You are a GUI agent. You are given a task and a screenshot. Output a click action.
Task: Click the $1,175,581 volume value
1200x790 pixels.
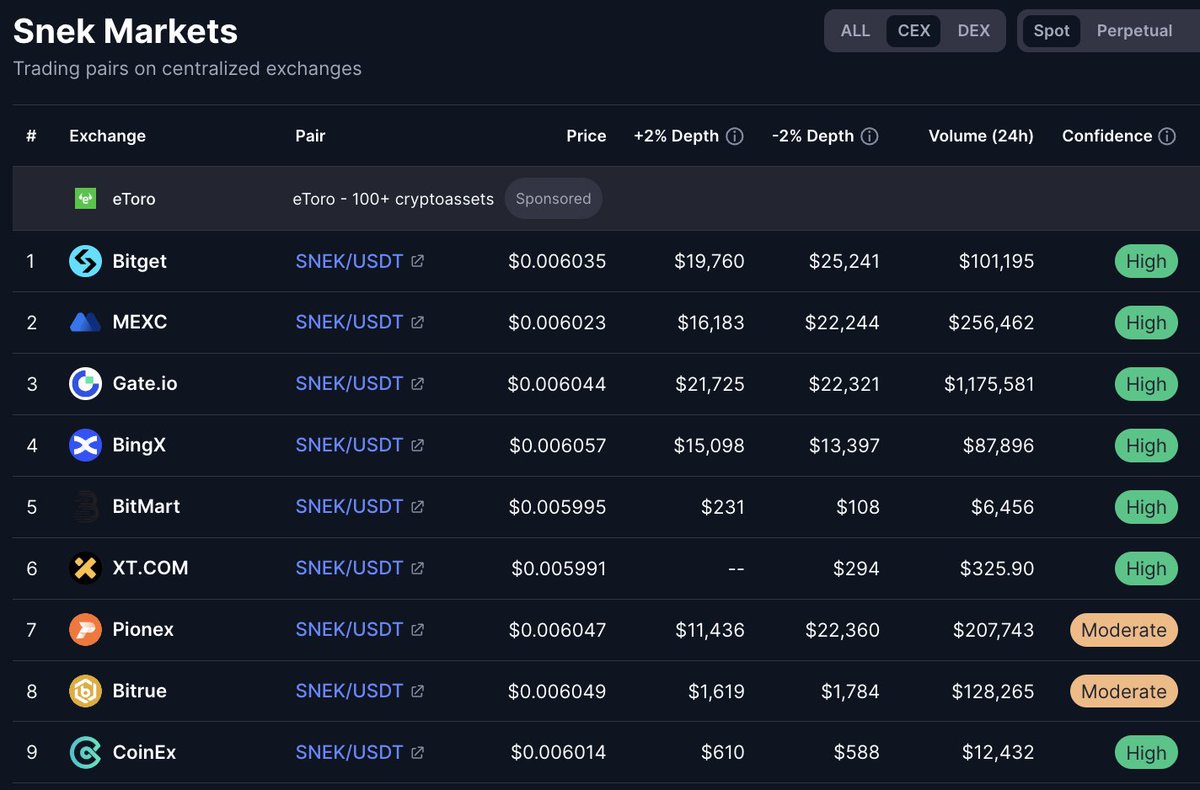click(989, 384)
